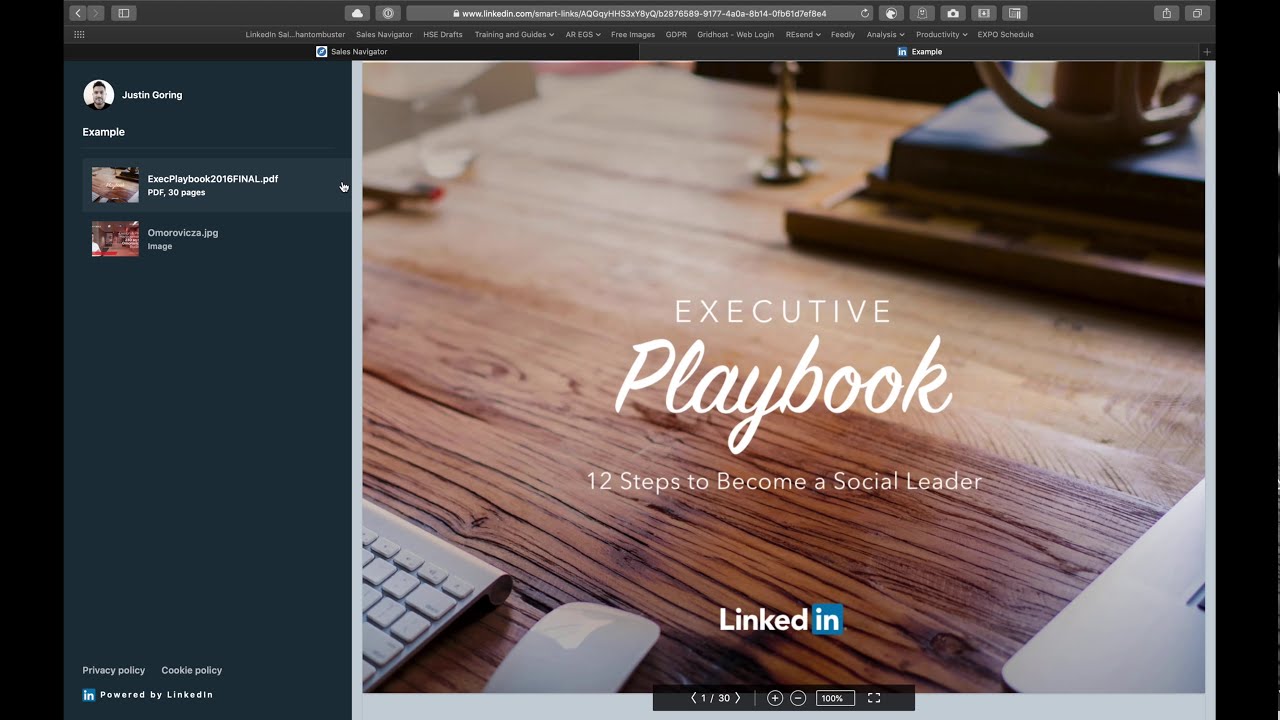
Task: Select Omorovicza.jpg in the file list
Action: [216, 239]
